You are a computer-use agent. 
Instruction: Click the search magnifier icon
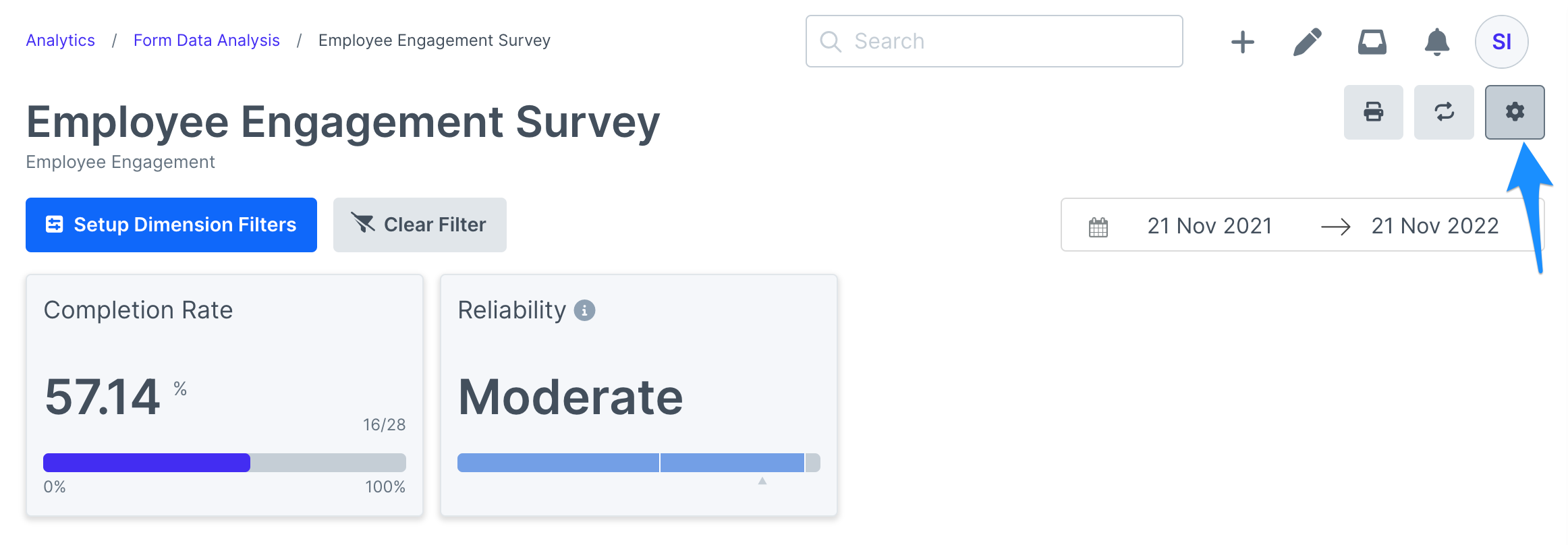830,42
